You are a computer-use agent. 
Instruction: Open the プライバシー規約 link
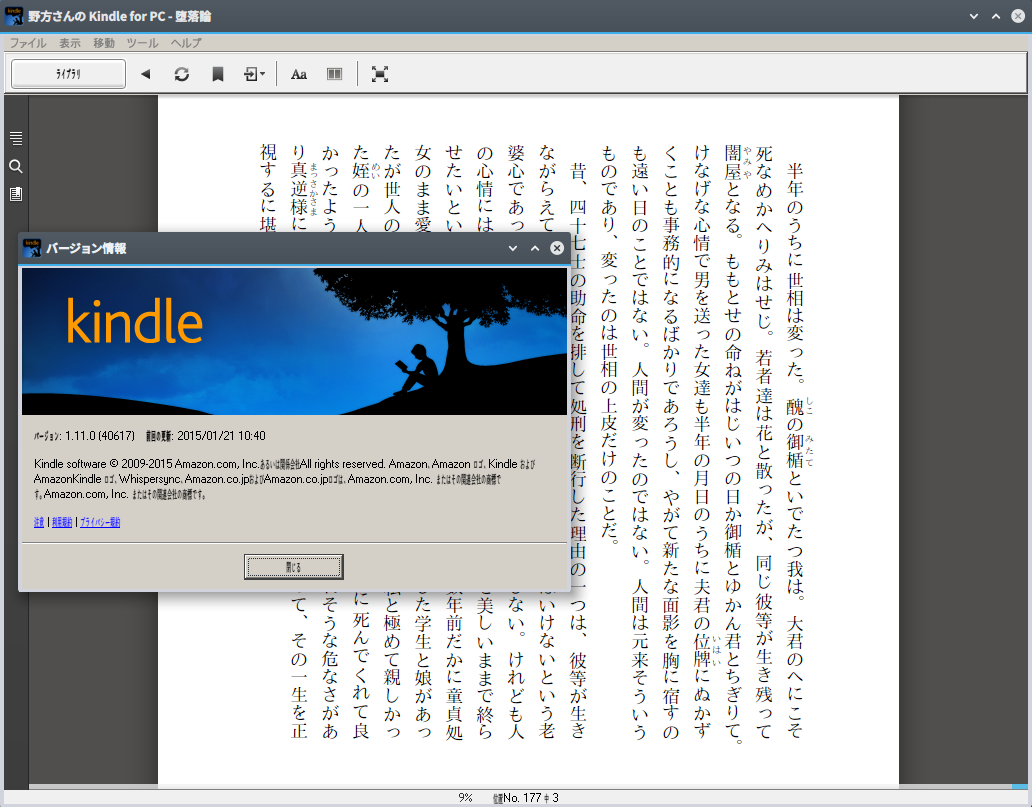coord(100,522)
